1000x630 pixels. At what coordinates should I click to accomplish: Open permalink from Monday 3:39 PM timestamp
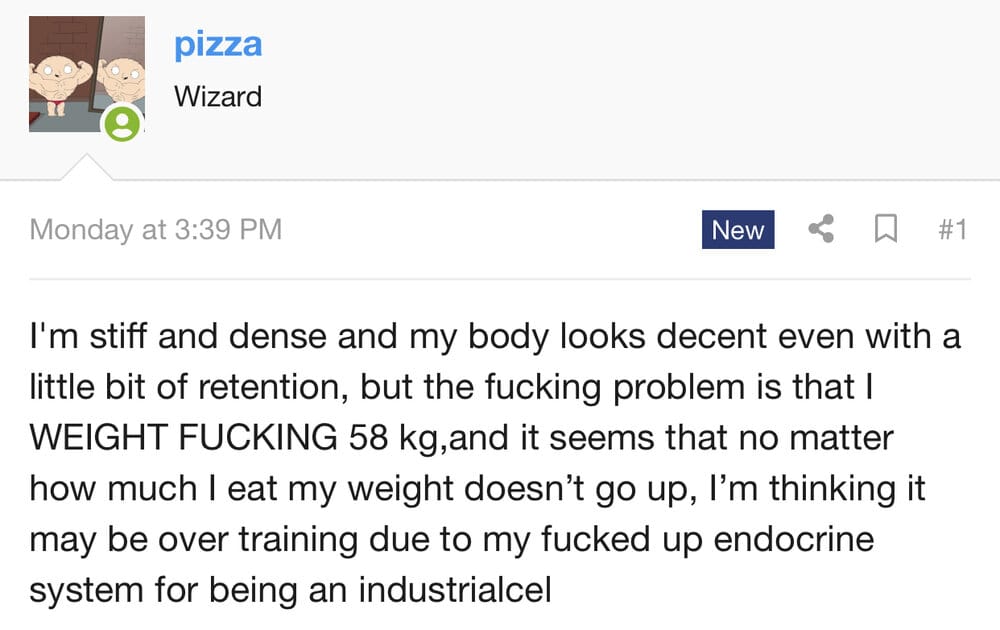(156, 230)
